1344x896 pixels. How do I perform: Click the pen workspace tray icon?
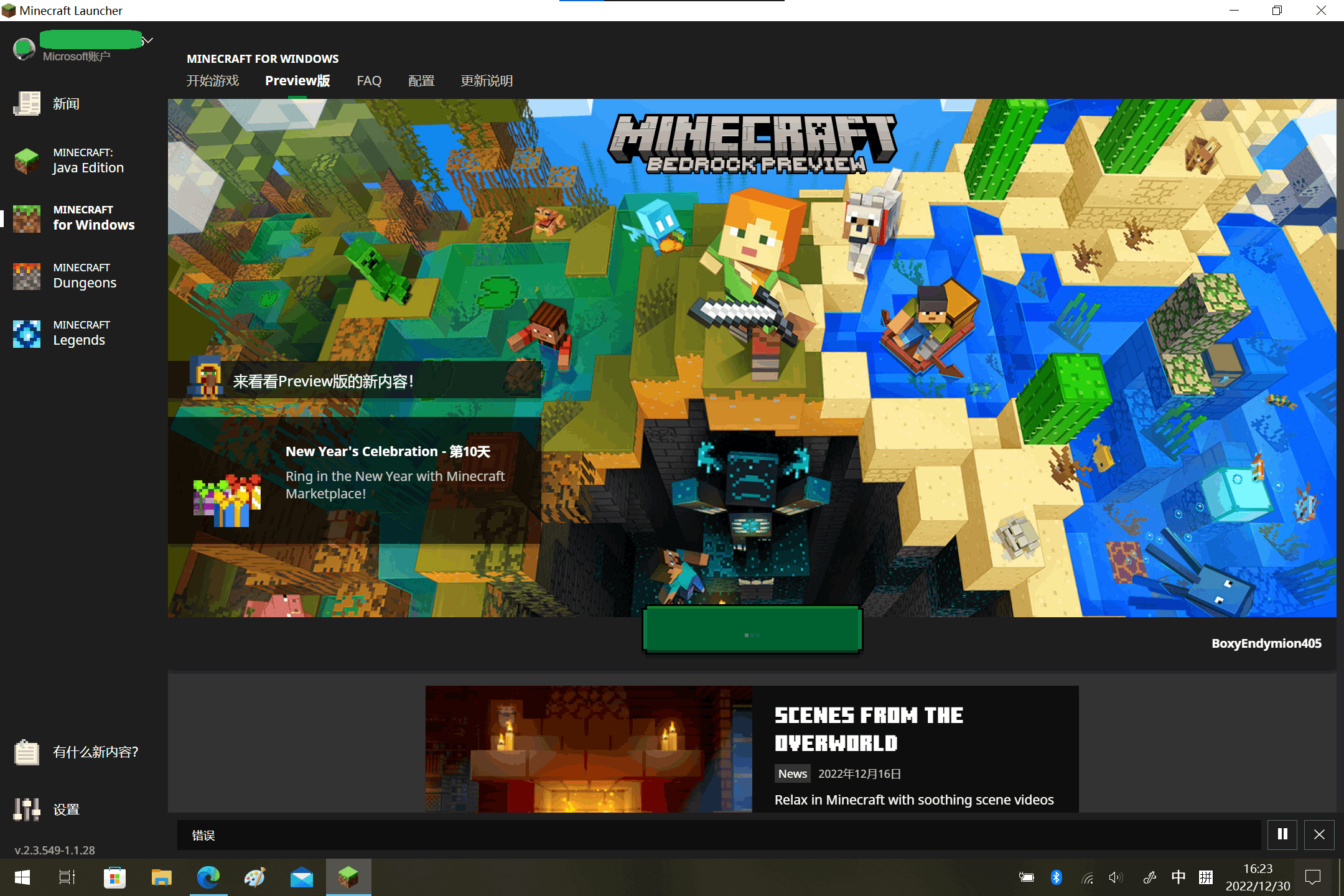click(x=1150, y=877)
